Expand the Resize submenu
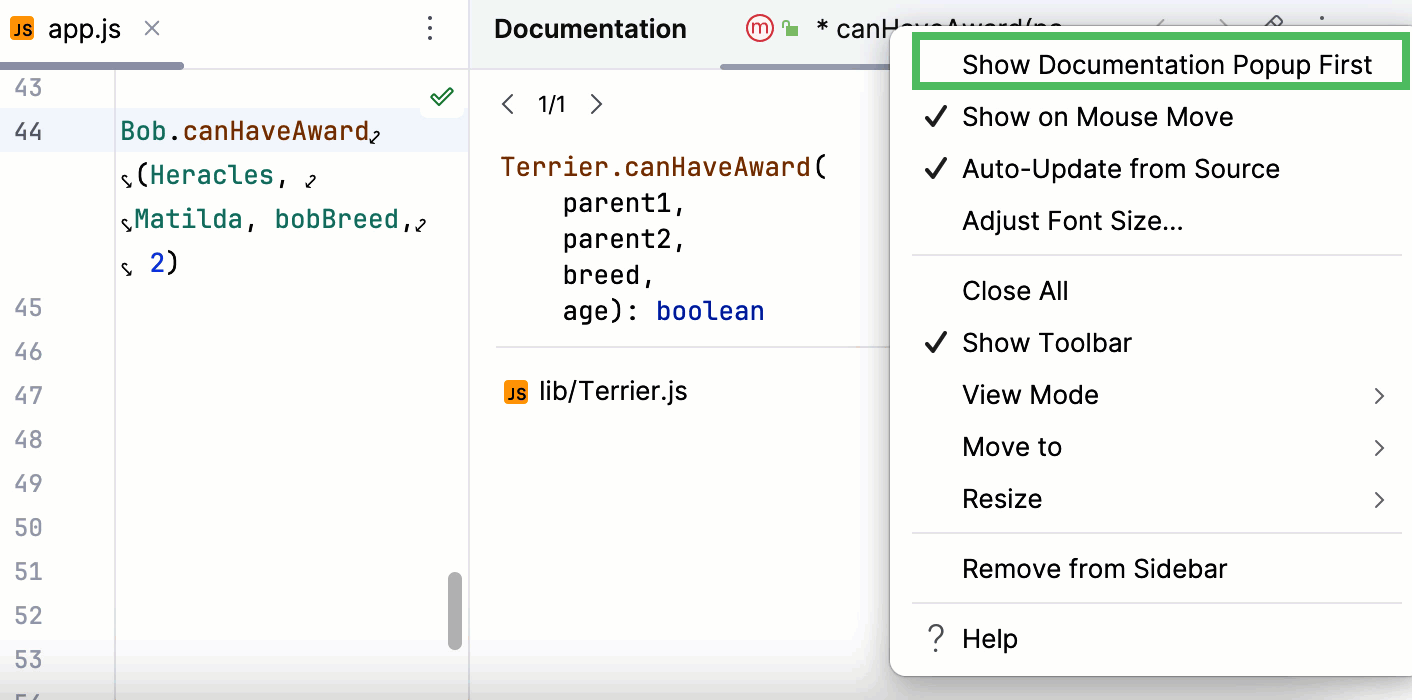This screenshot has width=1412, height=700. point(1002,498)
